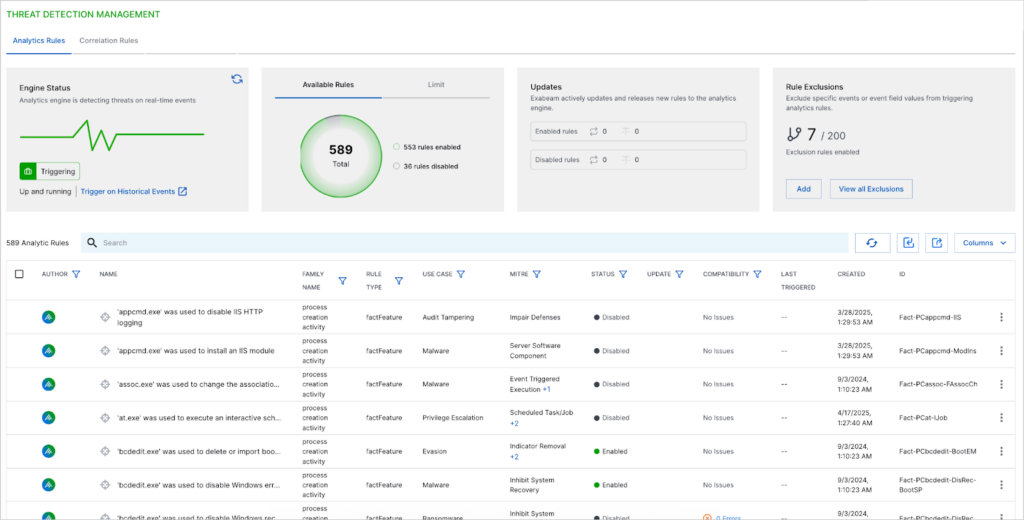Filter by MITRE column
Viewport: 1024px width, 520px height.
[x=537, y=274]
